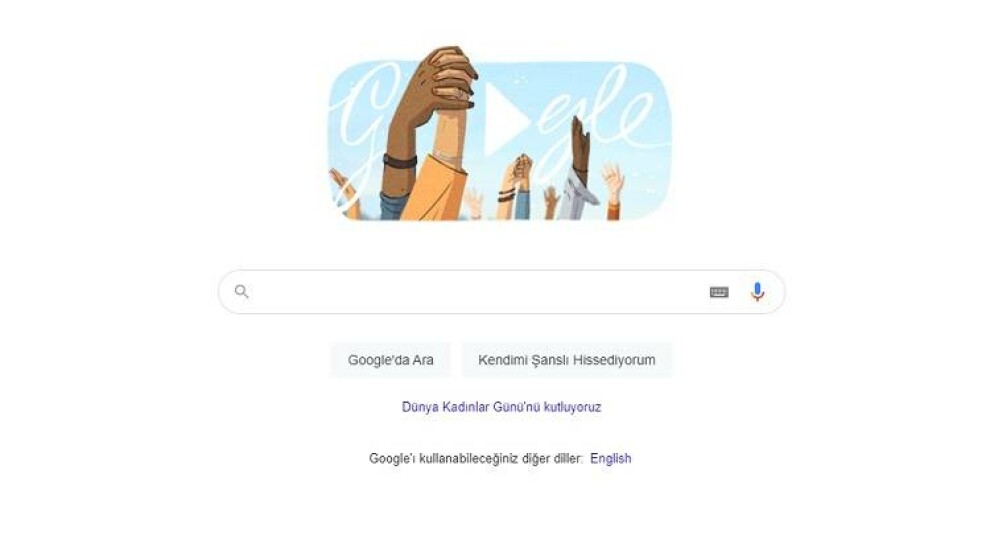Click the magnifier search icon

point(242,291)
